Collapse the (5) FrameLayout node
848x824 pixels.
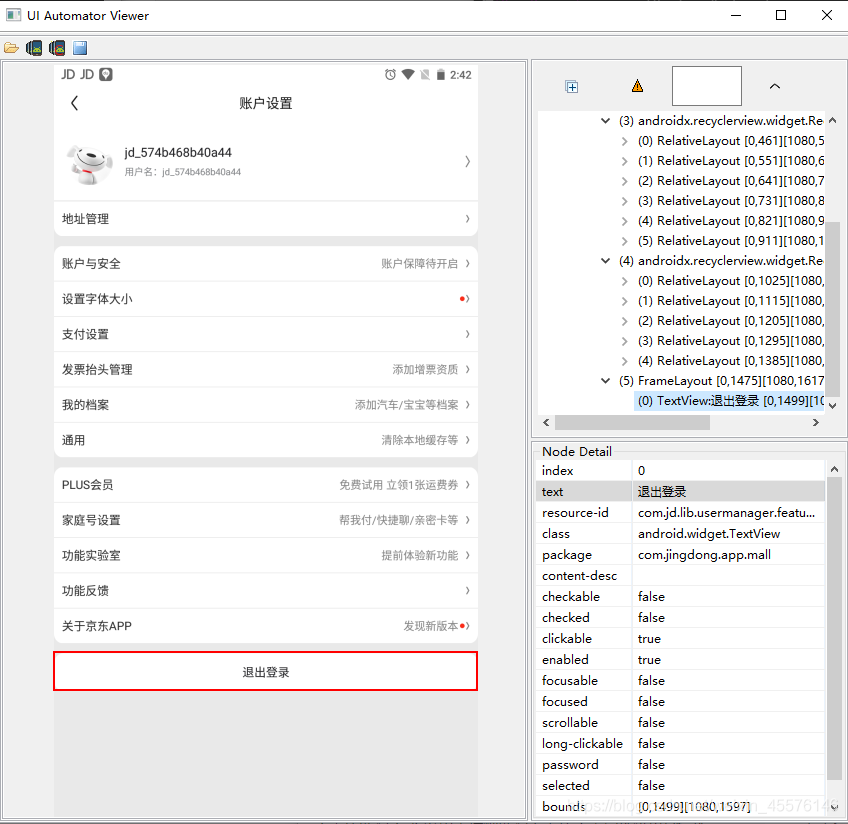tap(606, 381)
